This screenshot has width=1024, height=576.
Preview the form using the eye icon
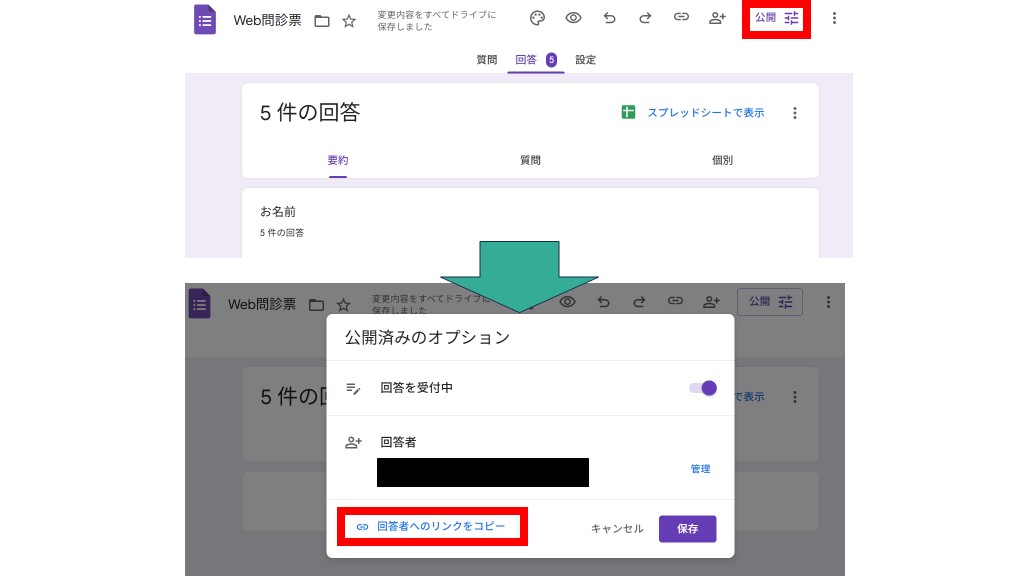pyautogui.click(x=573, y=18)
